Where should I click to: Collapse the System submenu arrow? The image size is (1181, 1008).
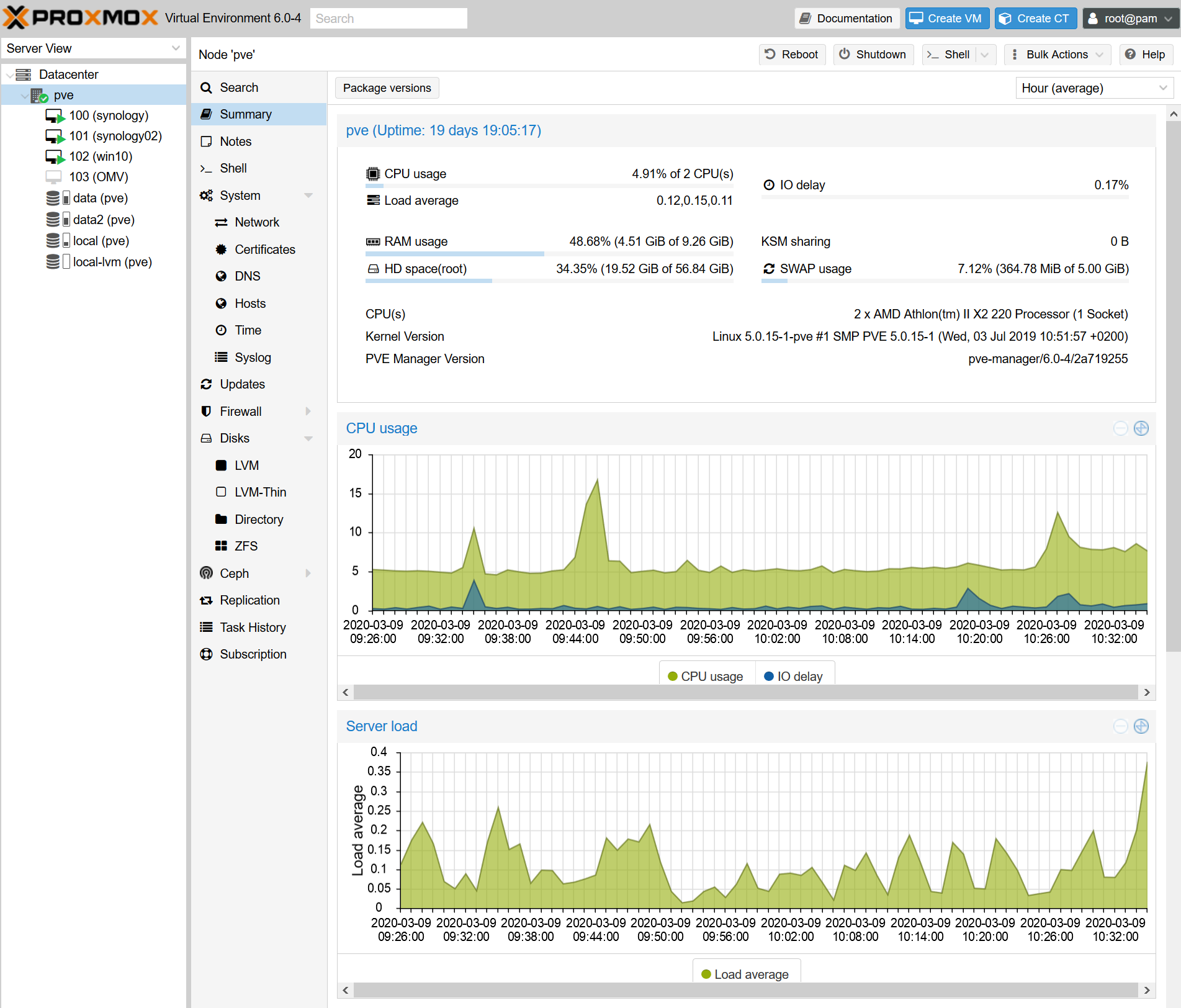[x=308, y=196]
